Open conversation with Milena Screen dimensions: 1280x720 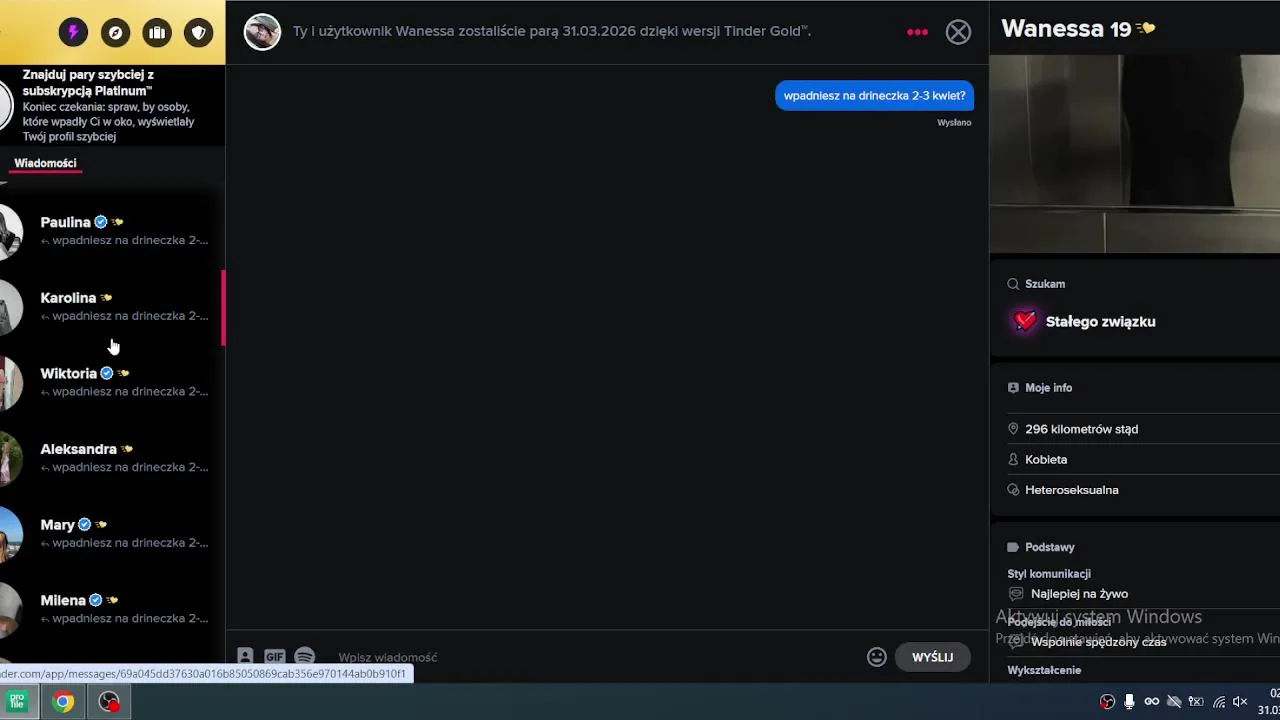click(x=110, y=609)
